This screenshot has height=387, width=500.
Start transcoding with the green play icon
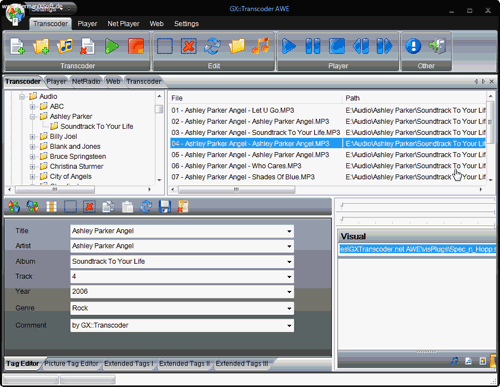pyautogui.click(x=112, y=46)
